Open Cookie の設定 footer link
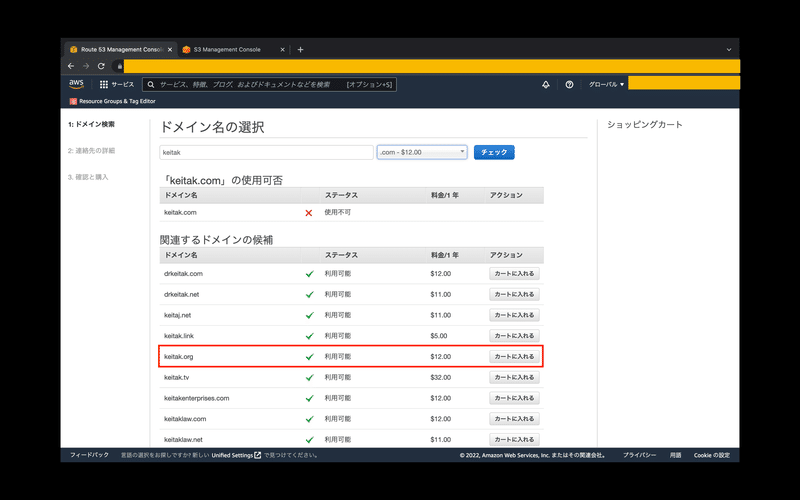 pyautogui.click(x=712, y=455)
